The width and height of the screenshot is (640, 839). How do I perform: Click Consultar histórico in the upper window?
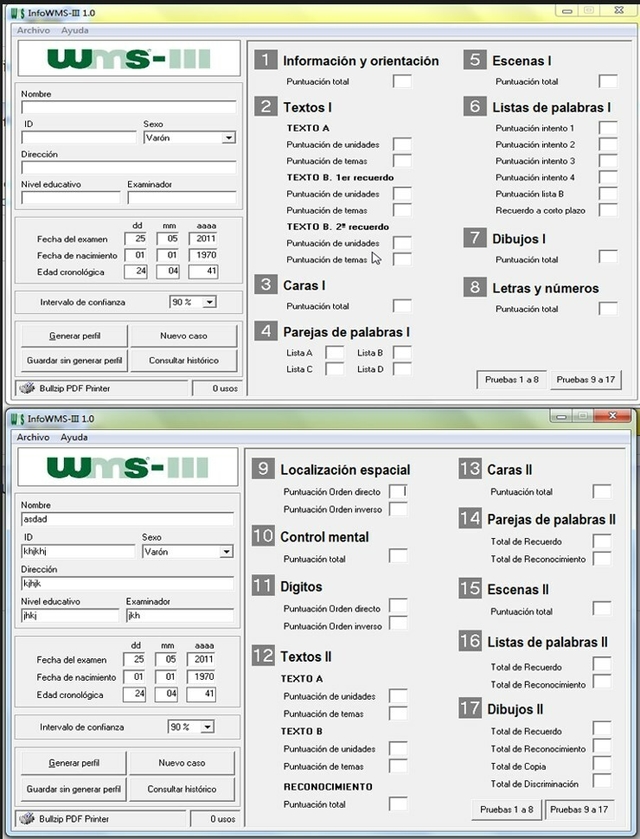click(184, 360)
